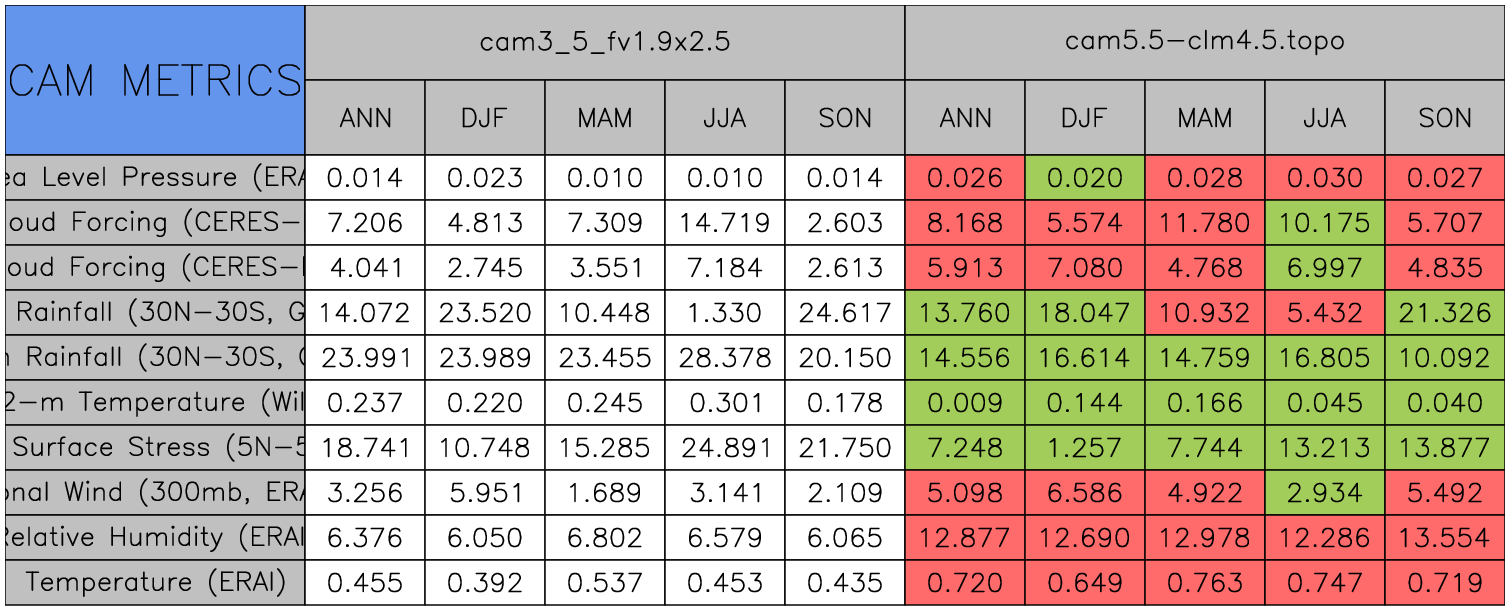Select the cam3_5_fv1.9x2.5 model header
Screen dimensions: 1510x611
pyautogui.click(x=604, y=42)
